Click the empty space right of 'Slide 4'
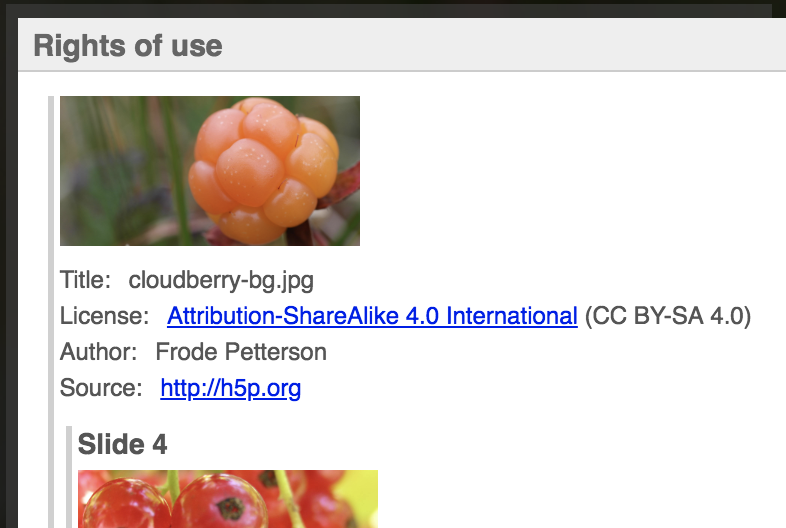Image resolution: width=786 pixels, height=528 pixels. pos(476,444)
